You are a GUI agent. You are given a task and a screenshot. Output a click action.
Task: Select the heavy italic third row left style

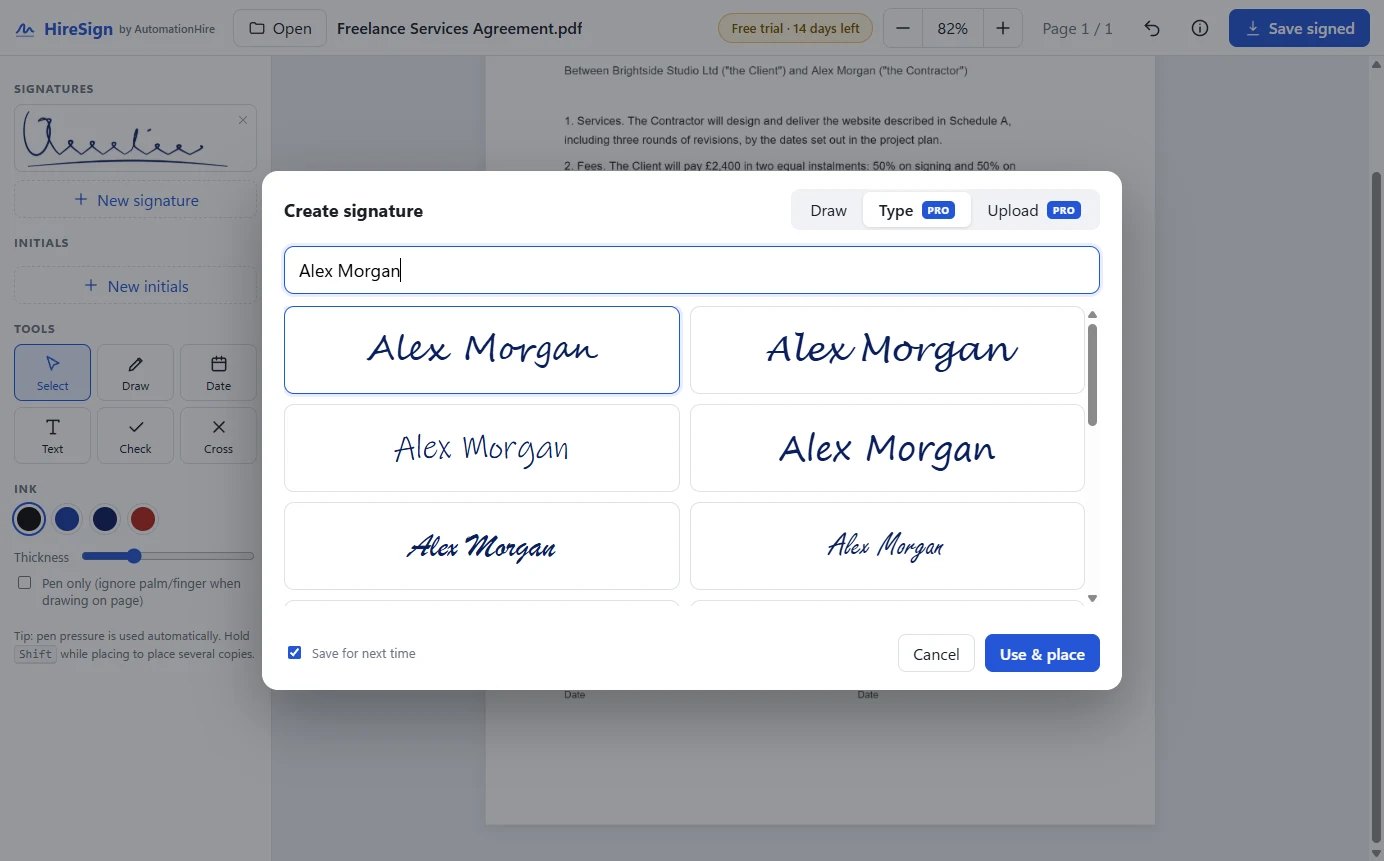point(482,546)
